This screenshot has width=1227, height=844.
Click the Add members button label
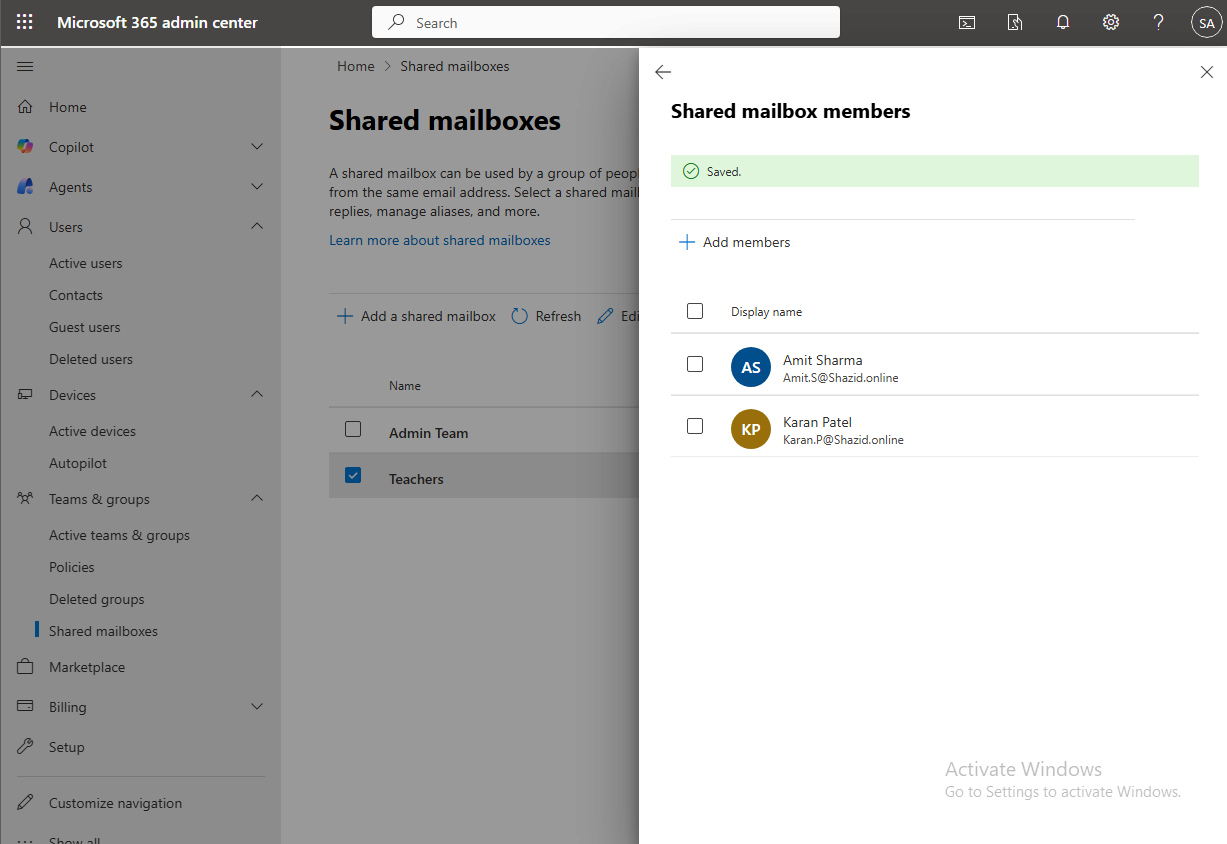pyautogui.click(x=747, y=242)
